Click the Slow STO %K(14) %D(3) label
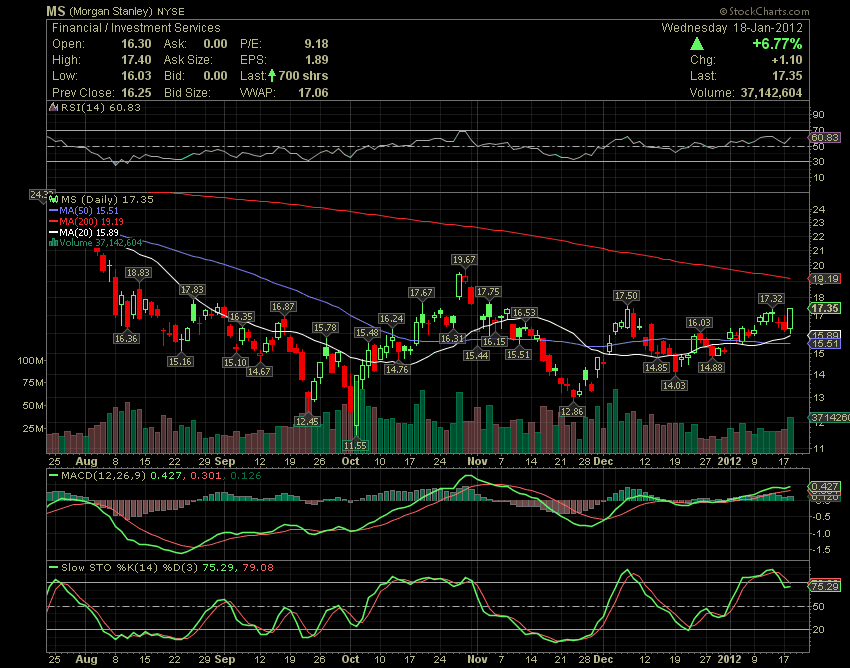The height and width of the screenshot is (668, 850). (x=129, y=568)
